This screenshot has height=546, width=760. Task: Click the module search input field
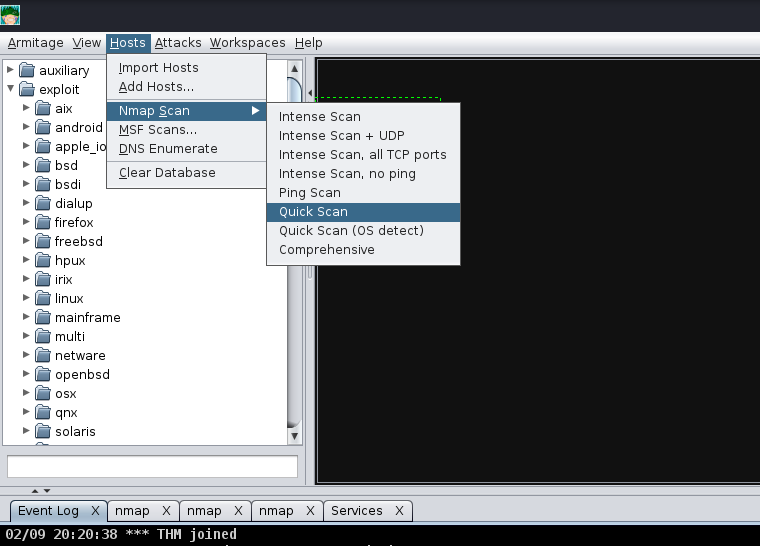click(x=152, y=466)
